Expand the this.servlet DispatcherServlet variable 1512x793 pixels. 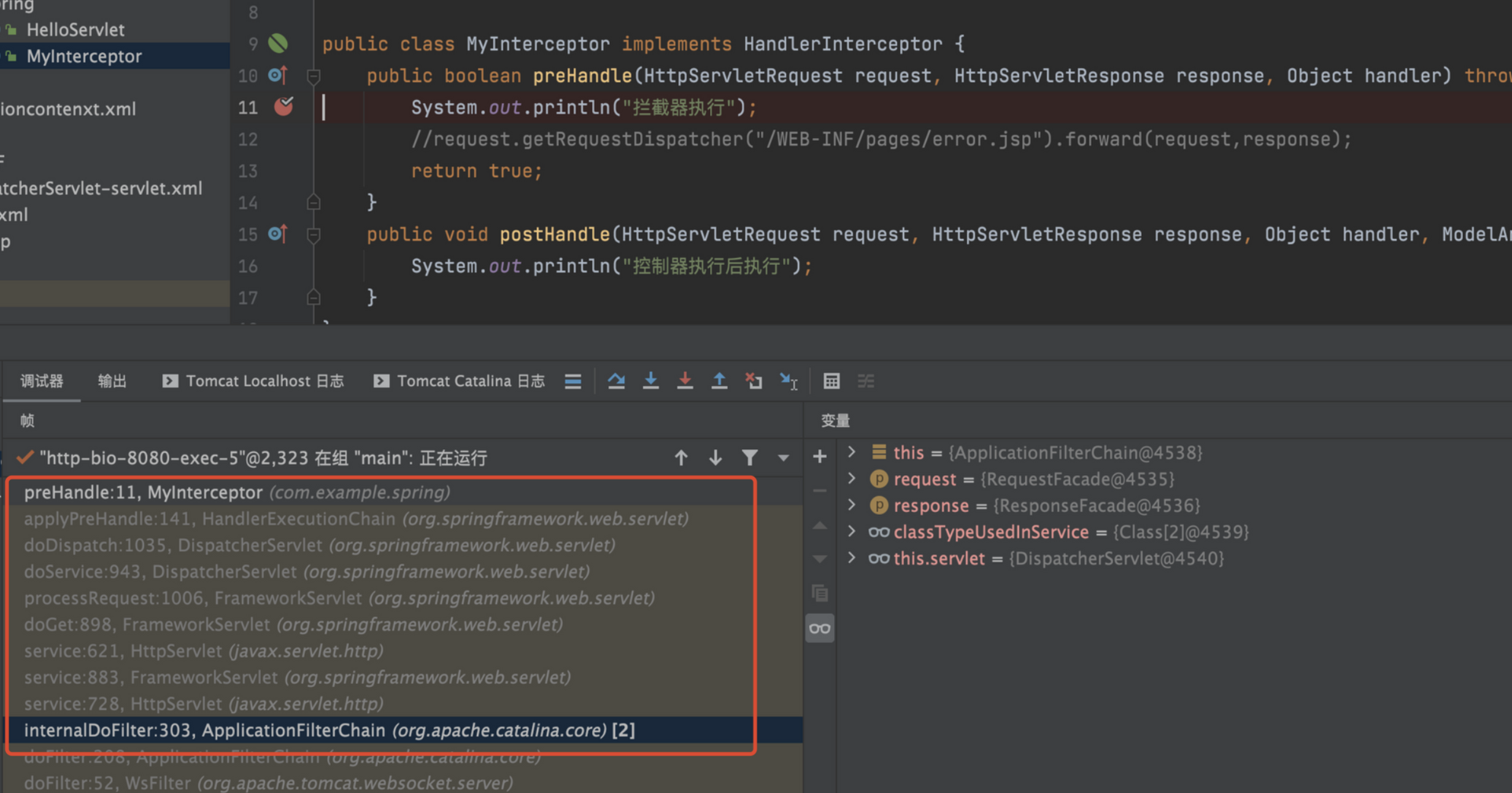pyautogui.click(x=852, y=558)
